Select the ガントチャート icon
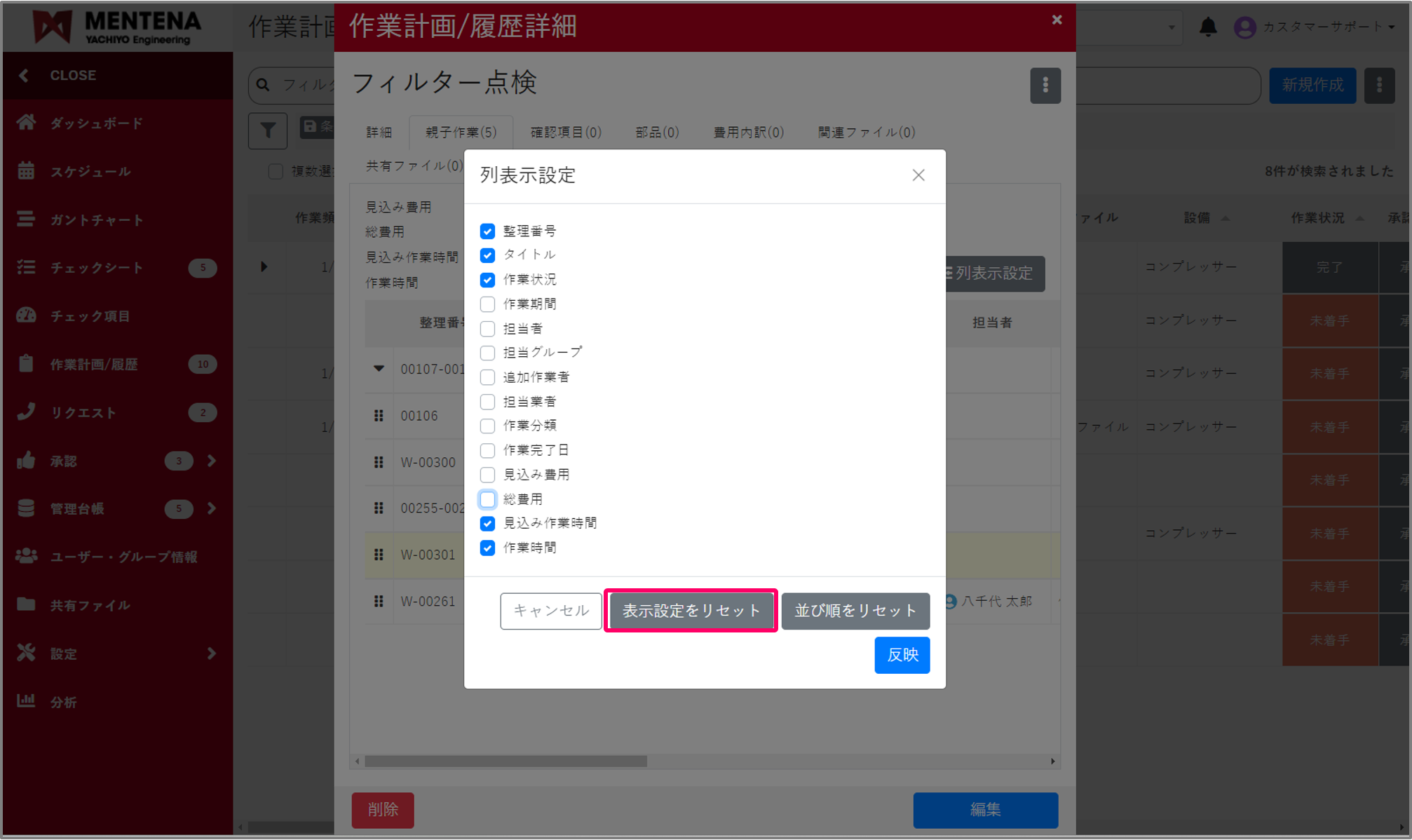This screenshot has height=840, width=1412. [27, 219]
